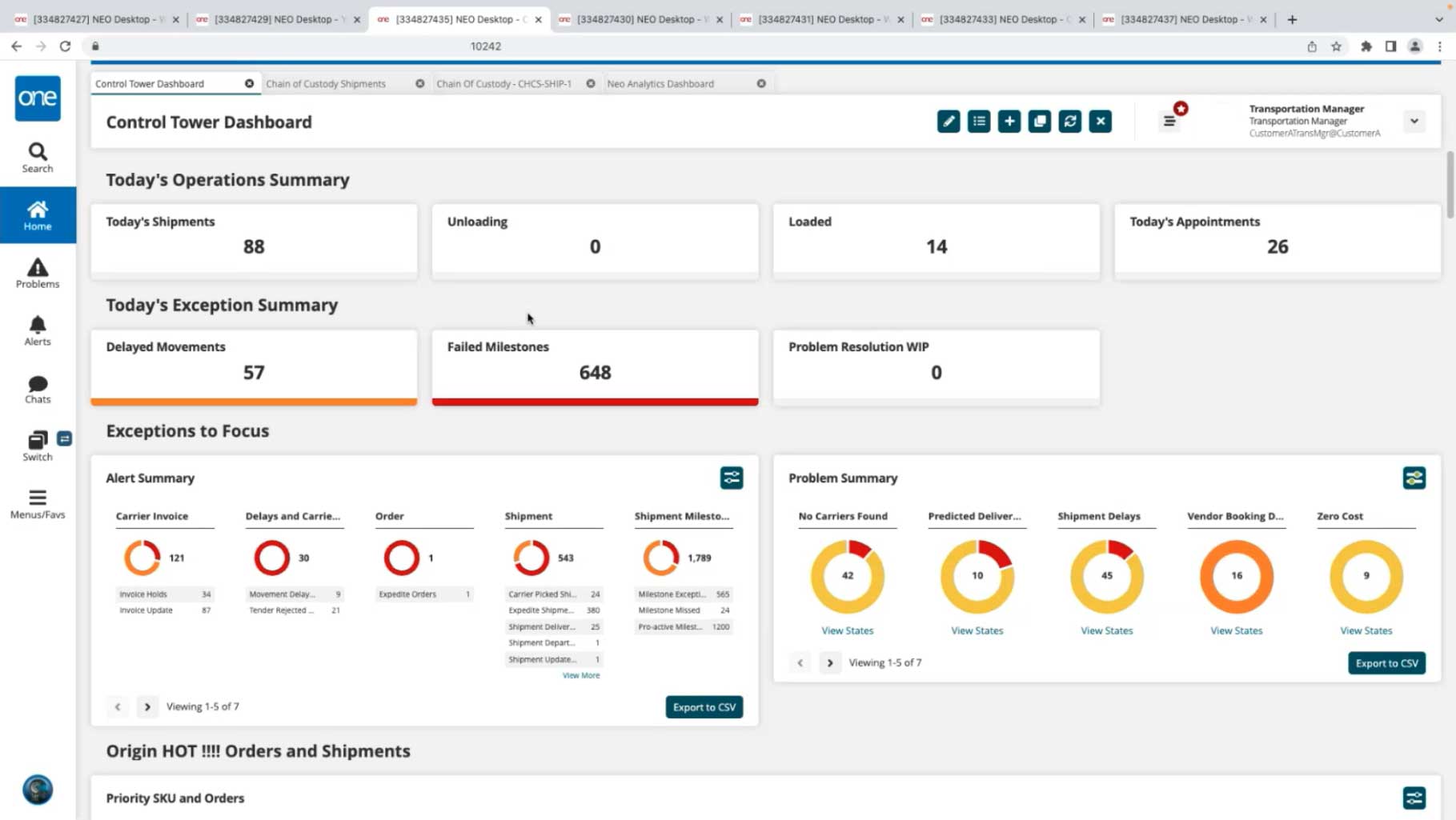Click View More under Shipment alerts
The height and width of the screenshot is (820, 1456).
coord(580,675)
